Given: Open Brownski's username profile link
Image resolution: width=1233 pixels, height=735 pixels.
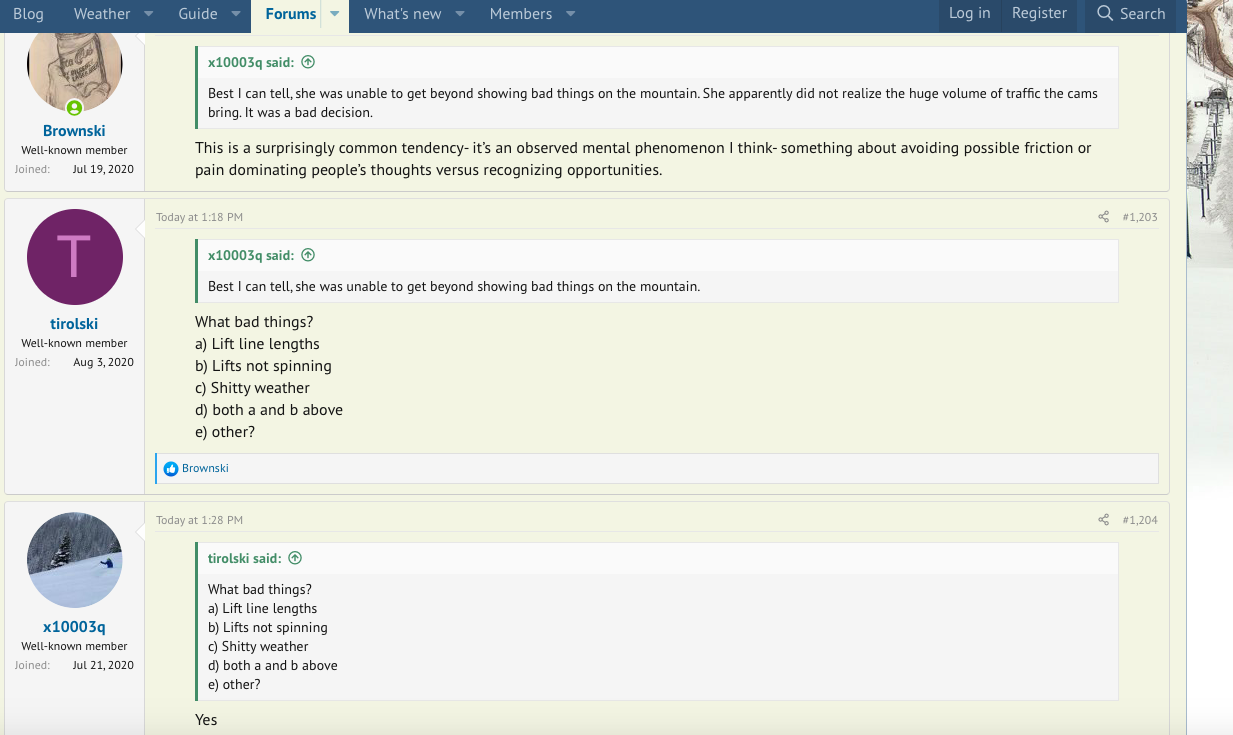Looking at the screenshot, I should click(x=74, y=131).
